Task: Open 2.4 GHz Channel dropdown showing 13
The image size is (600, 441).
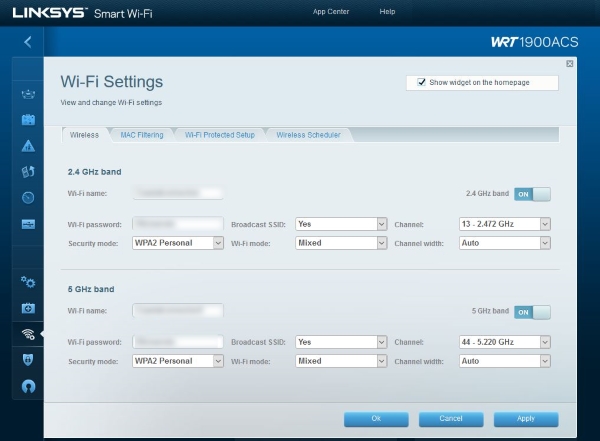Action: [x=505, y=224]
